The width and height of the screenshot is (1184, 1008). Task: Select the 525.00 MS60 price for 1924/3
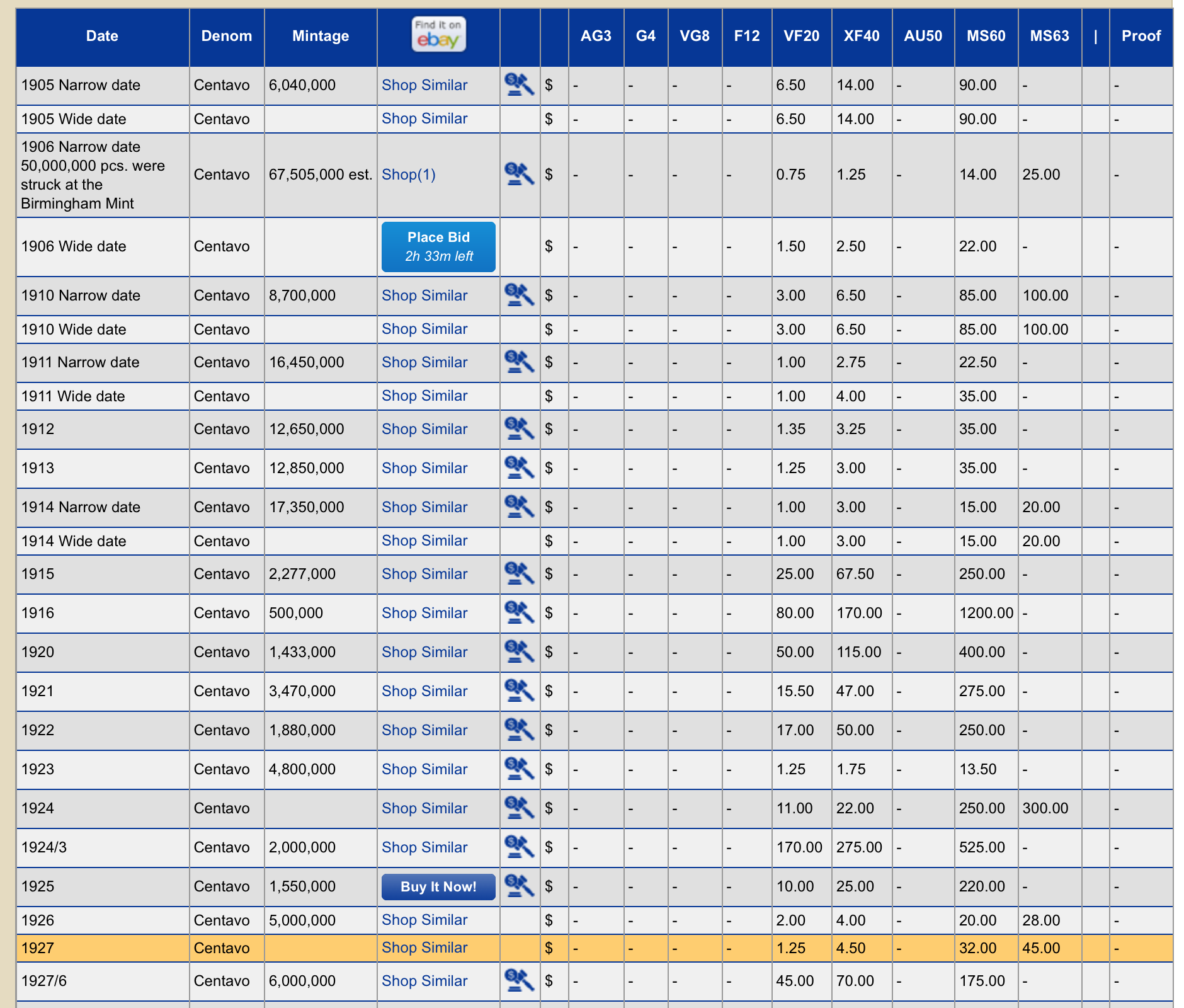click(982, 847)
